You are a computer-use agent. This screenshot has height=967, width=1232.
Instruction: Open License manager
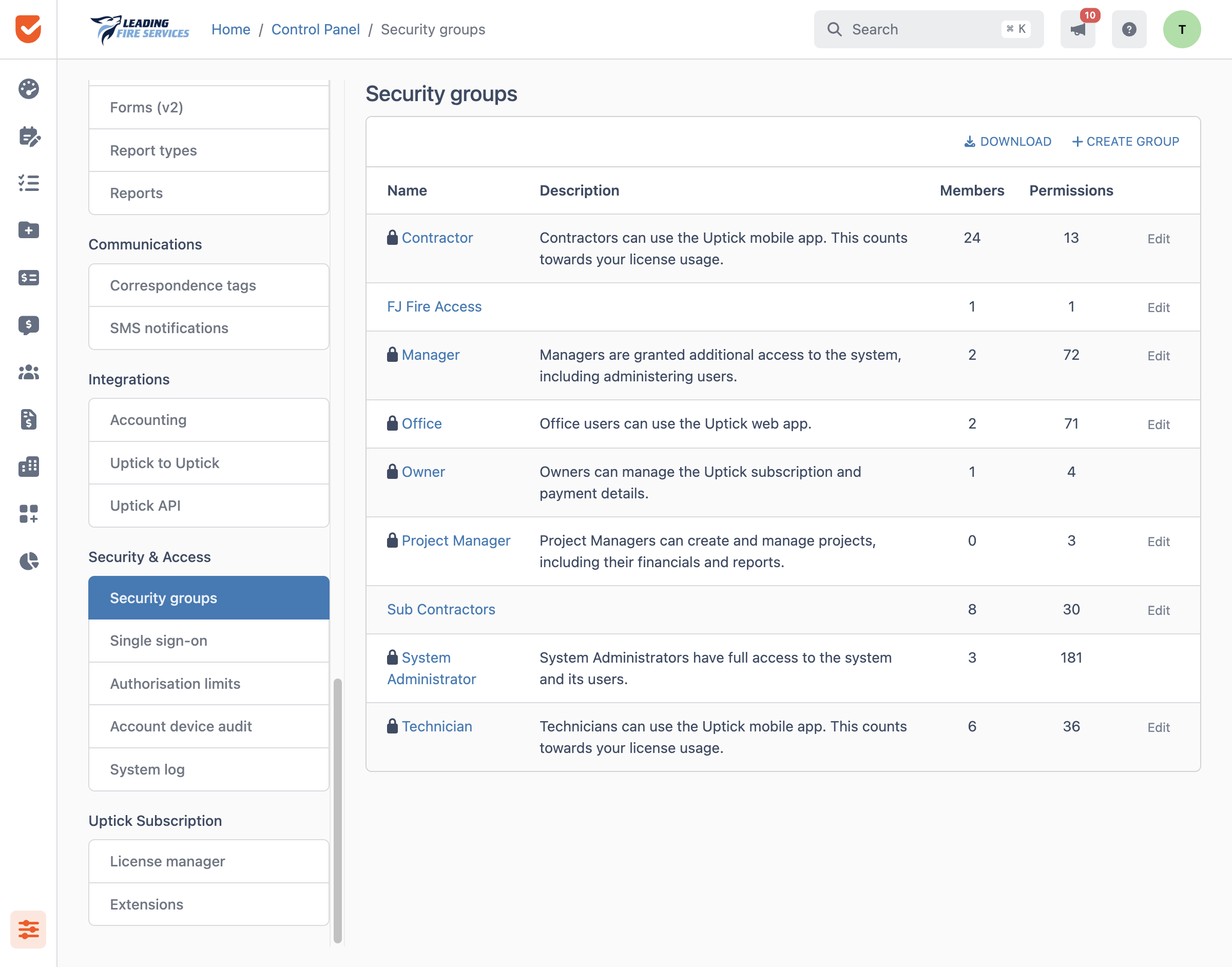tap(209, 861)
